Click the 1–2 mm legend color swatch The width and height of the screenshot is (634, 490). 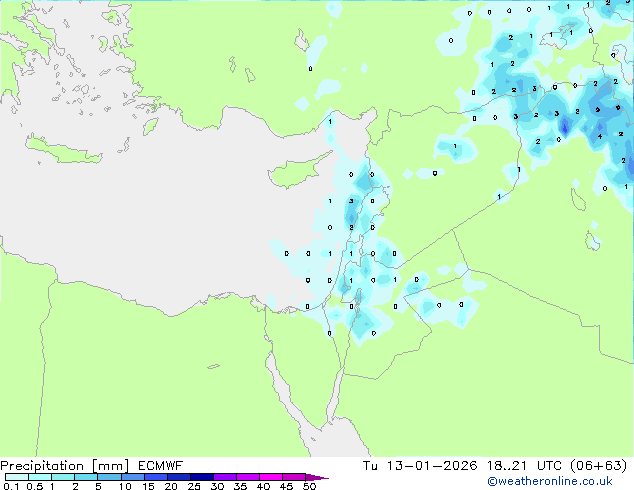pyautogui.click(x=63, y=477)
